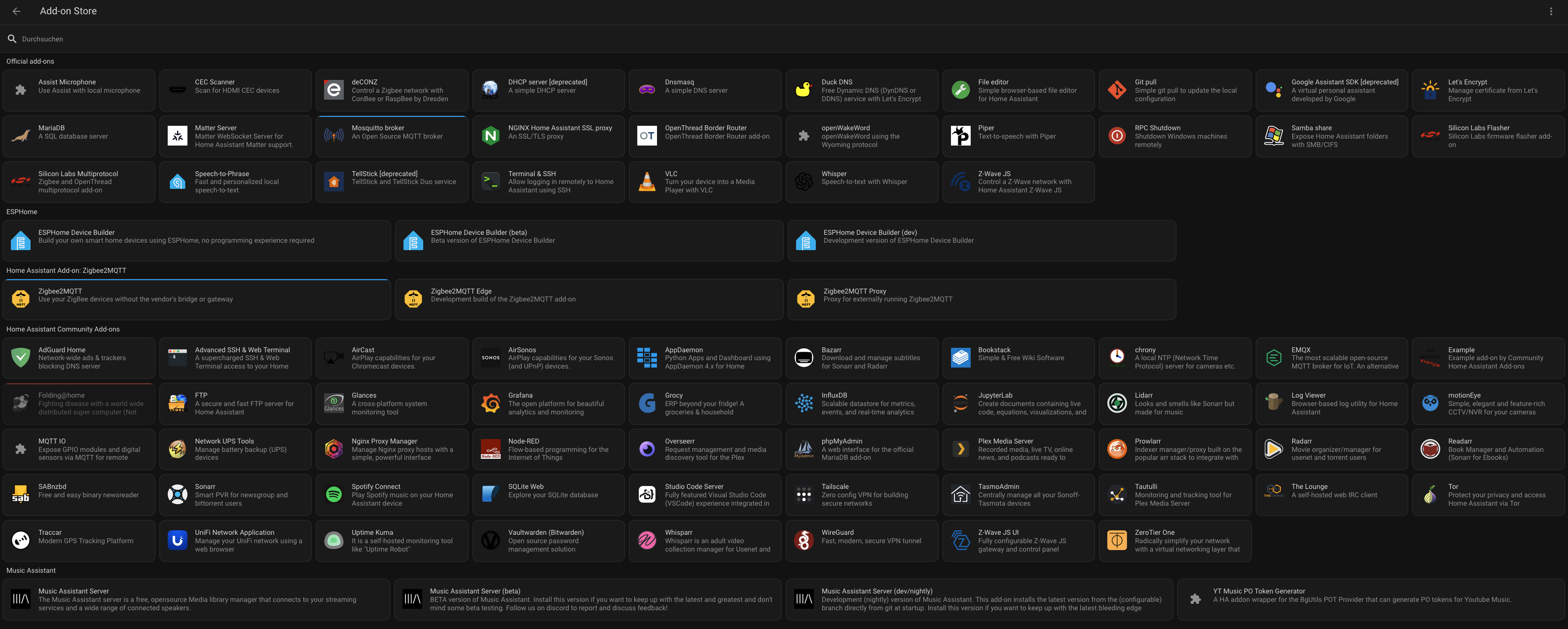The image size is (1568, 629).
Task: Select the Vaultwarden (Bitwarden) add-on
Action: pos(548,540)
